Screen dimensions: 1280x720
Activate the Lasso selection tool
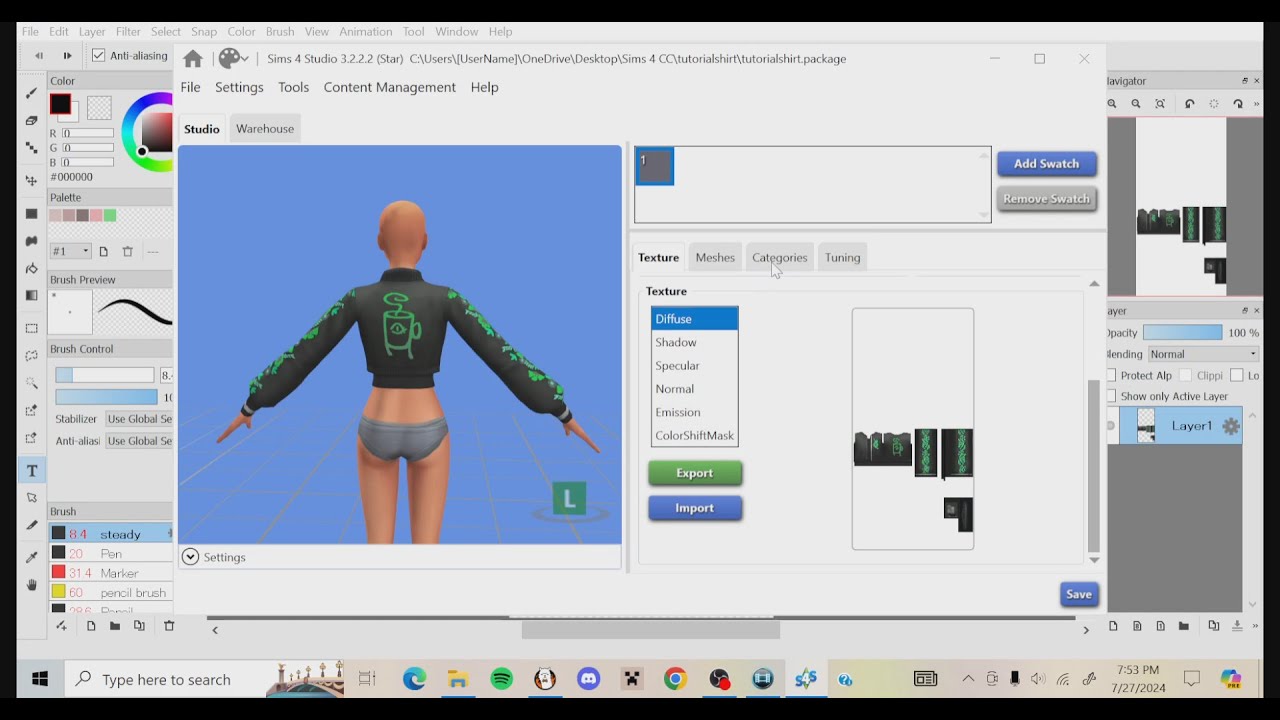pos(31,355)
